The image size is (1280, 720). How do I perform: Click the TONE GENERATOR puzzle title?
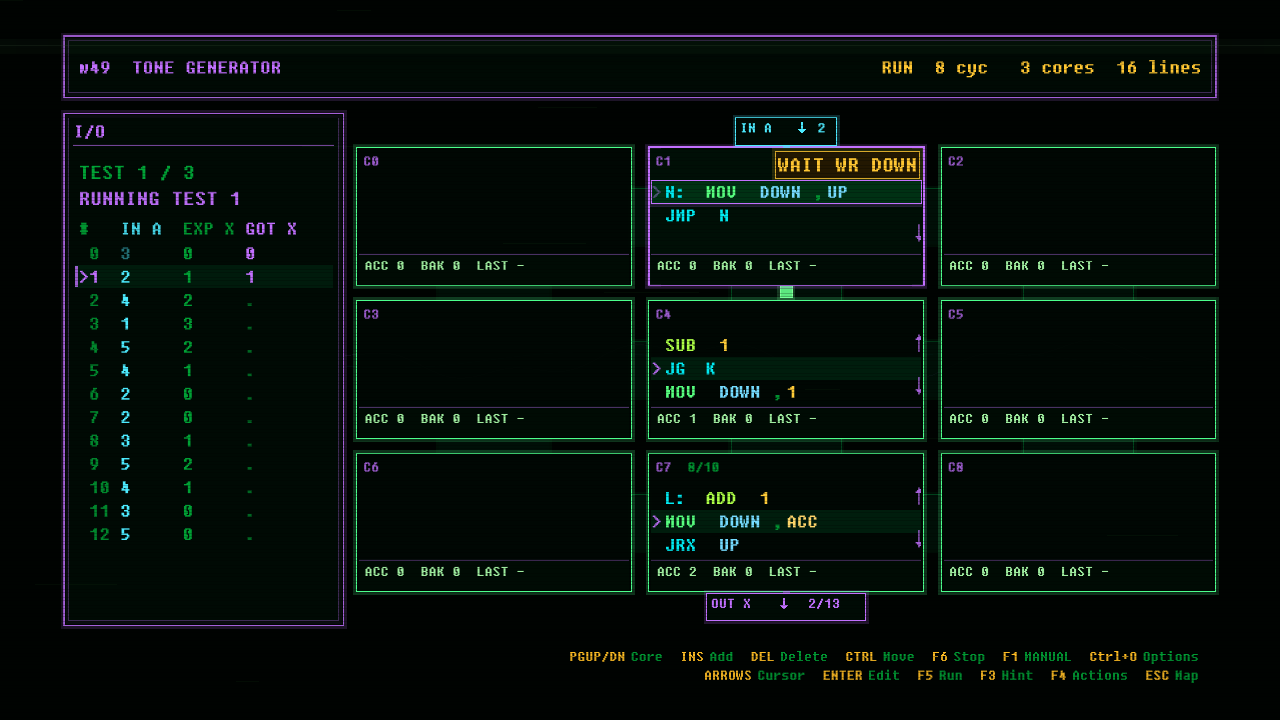point(206,68)
